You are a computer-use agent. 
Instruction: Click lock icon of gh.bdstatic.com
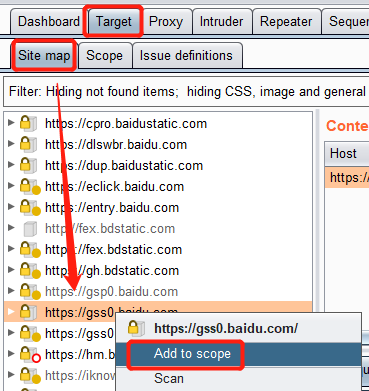[x=29, y=271]
